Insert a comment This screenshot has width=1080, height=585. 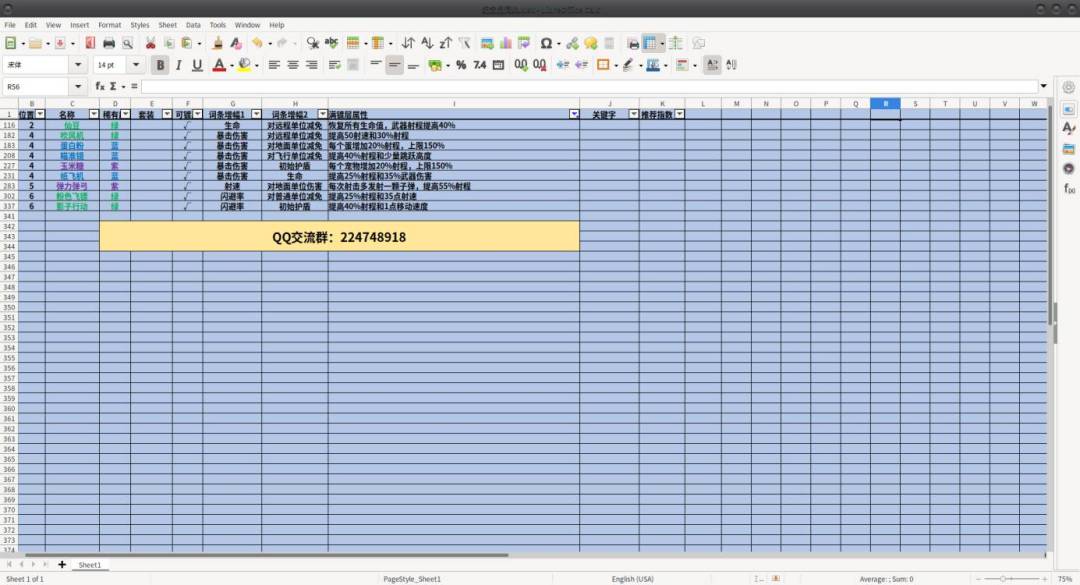(x=590, y=43)
